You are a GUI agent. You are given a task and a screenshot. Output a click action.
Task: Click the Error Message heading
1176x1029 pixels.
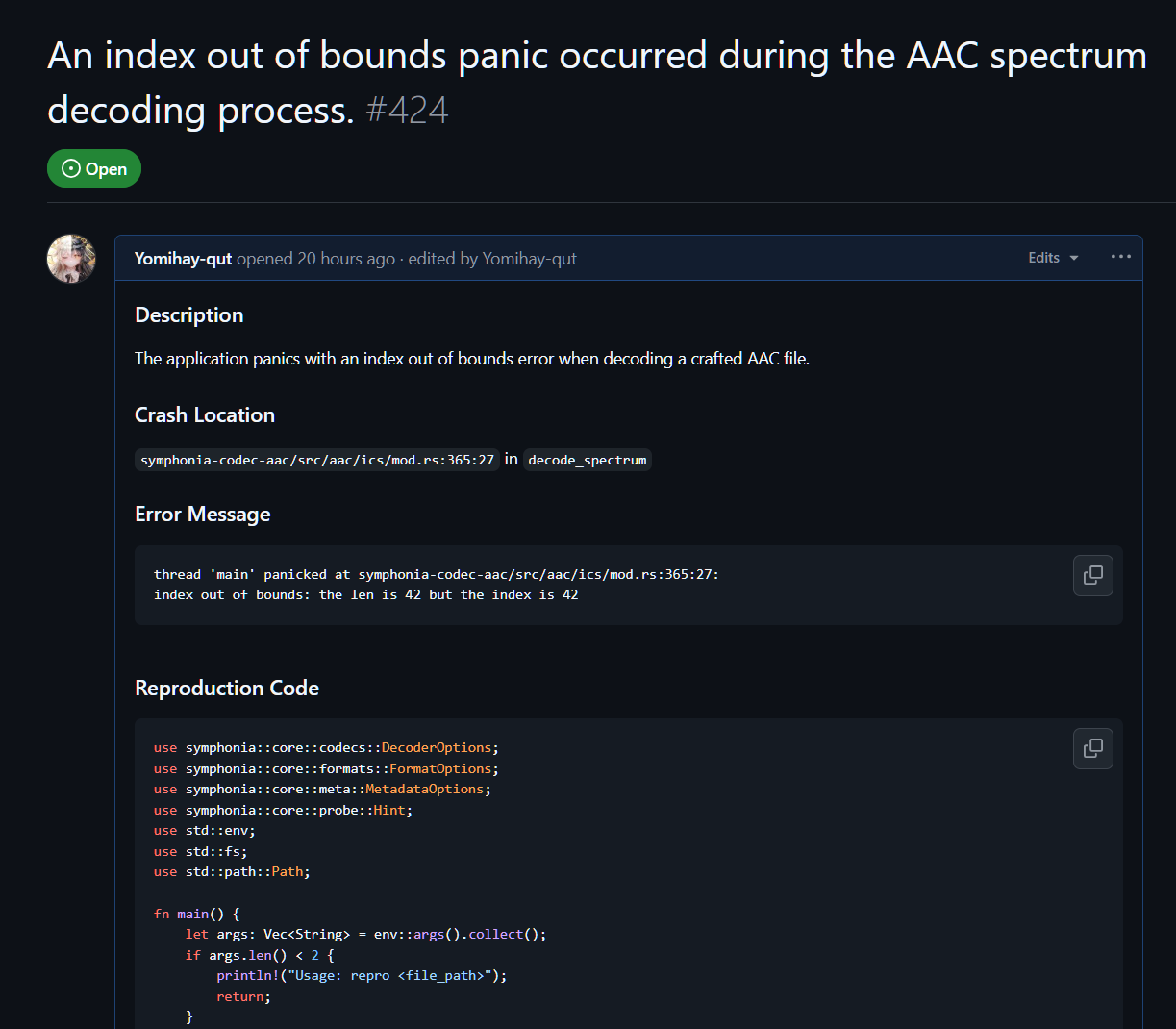203,514
